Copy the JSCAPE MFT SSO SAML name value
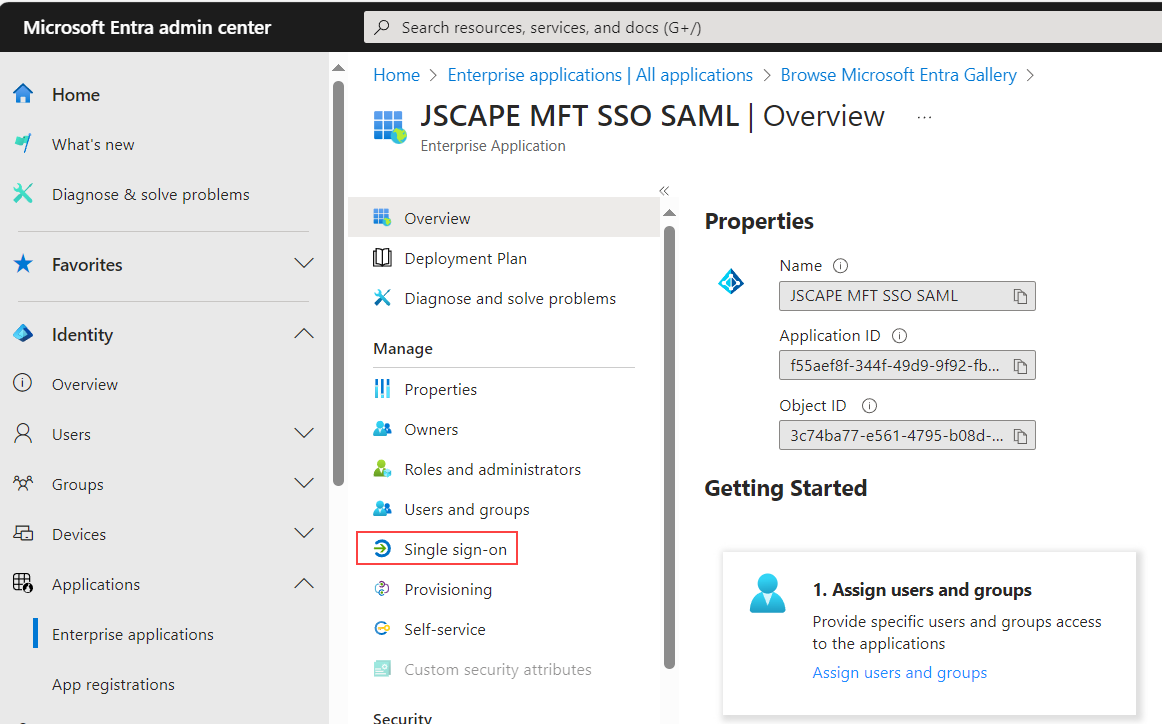This screenshot has height=726, width=1162. click(x=1021, y=295)
